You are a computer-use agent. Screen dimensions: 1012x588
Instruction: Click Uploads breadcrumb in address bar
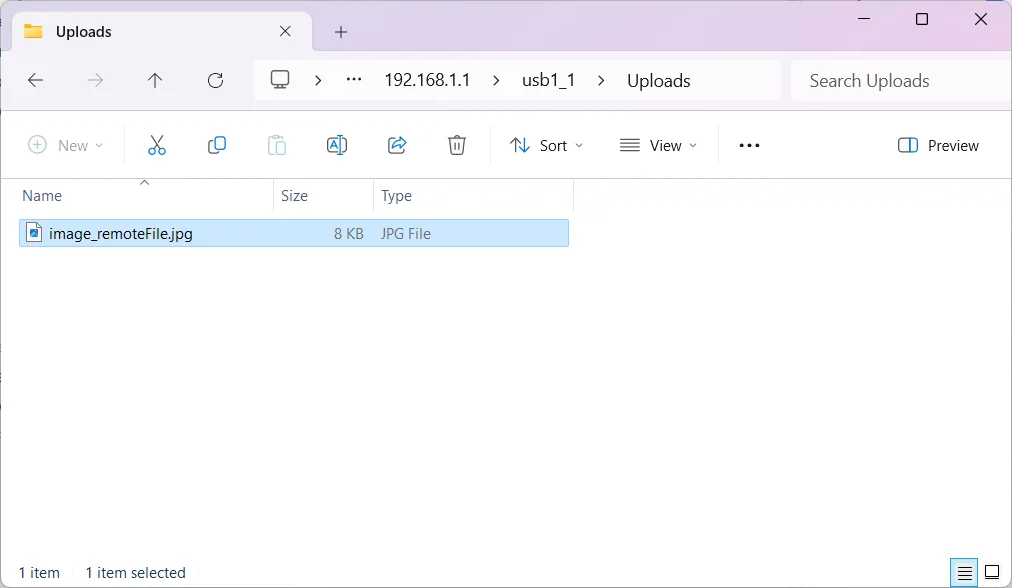(x=659, y=81)
